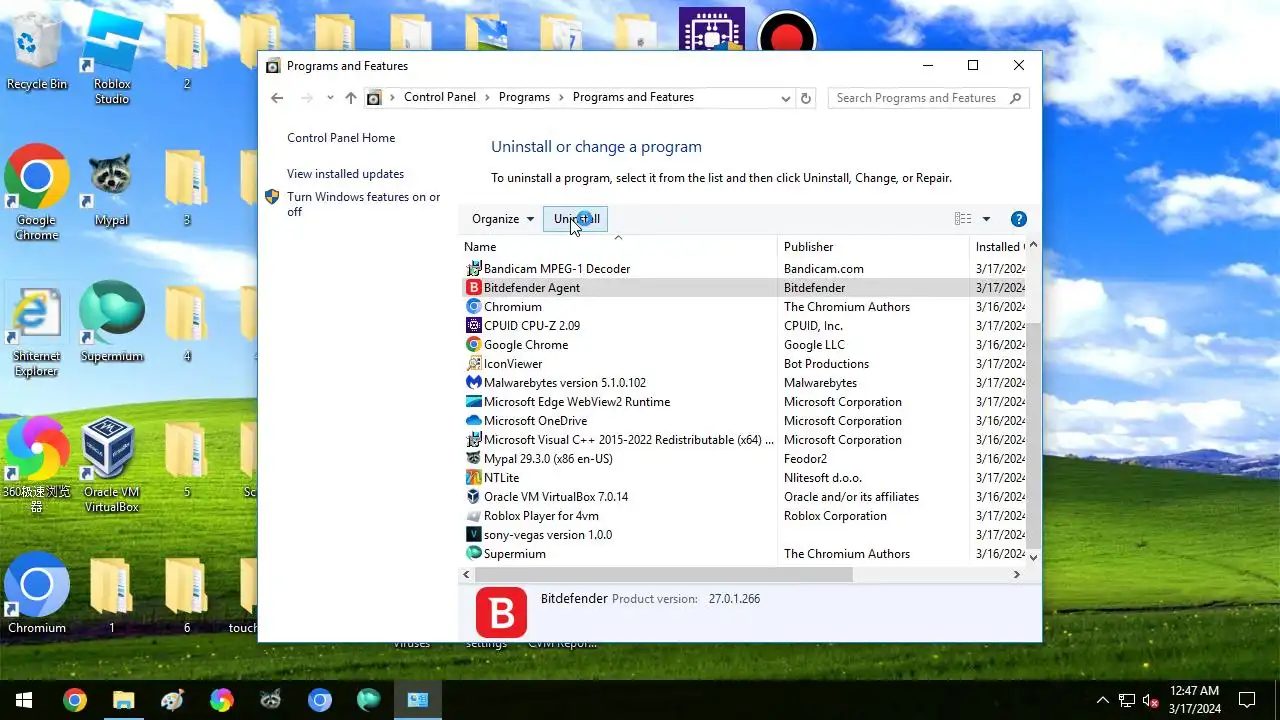Select the Mypal 29.3.0 raccoon icon in list

(x=474, y=458)
